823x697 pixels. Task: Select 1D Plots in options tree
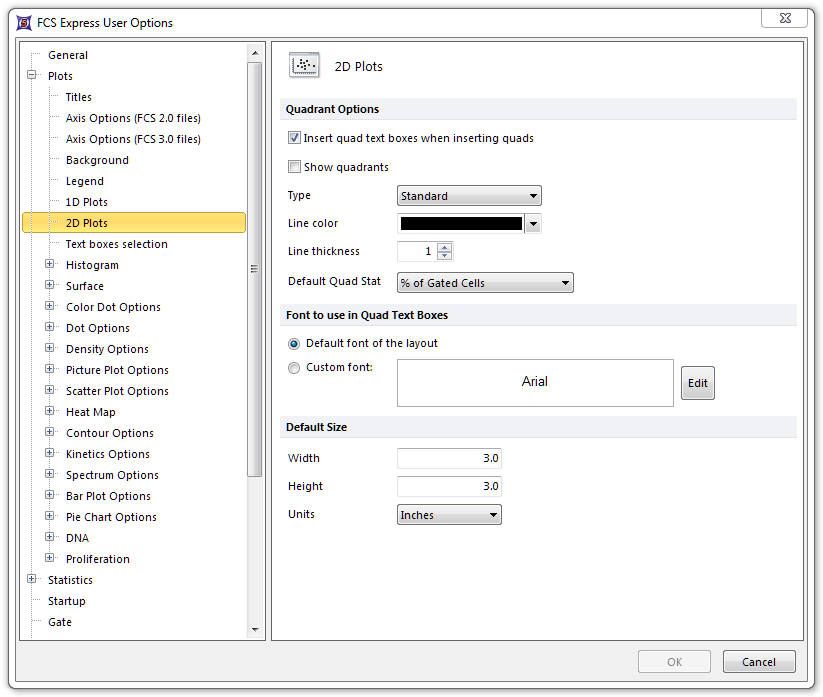click(87, 202)
